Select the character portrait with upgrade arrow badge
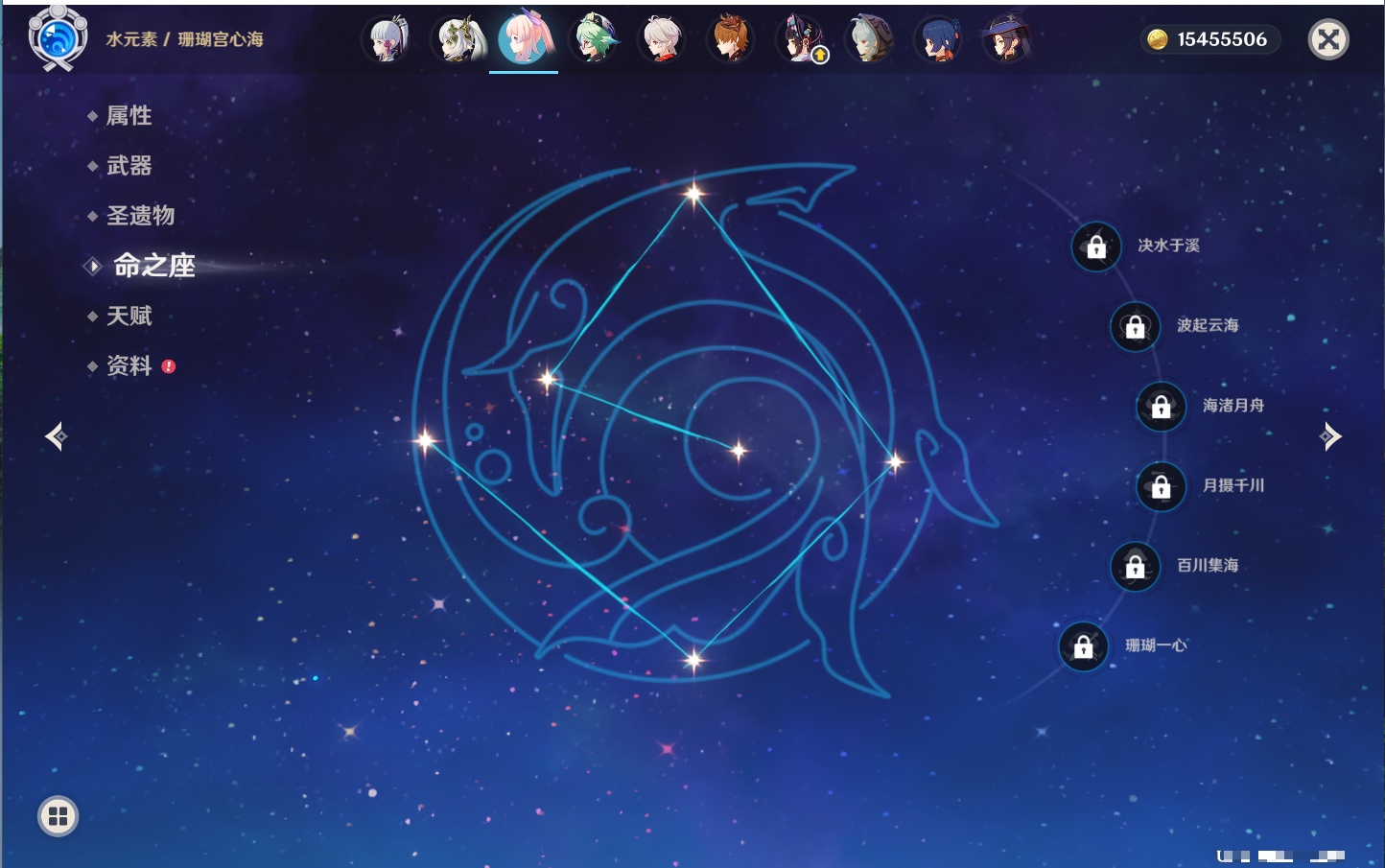Image resolution: width=1385 pixels, height=868 pixels. (x=800, y=40)
